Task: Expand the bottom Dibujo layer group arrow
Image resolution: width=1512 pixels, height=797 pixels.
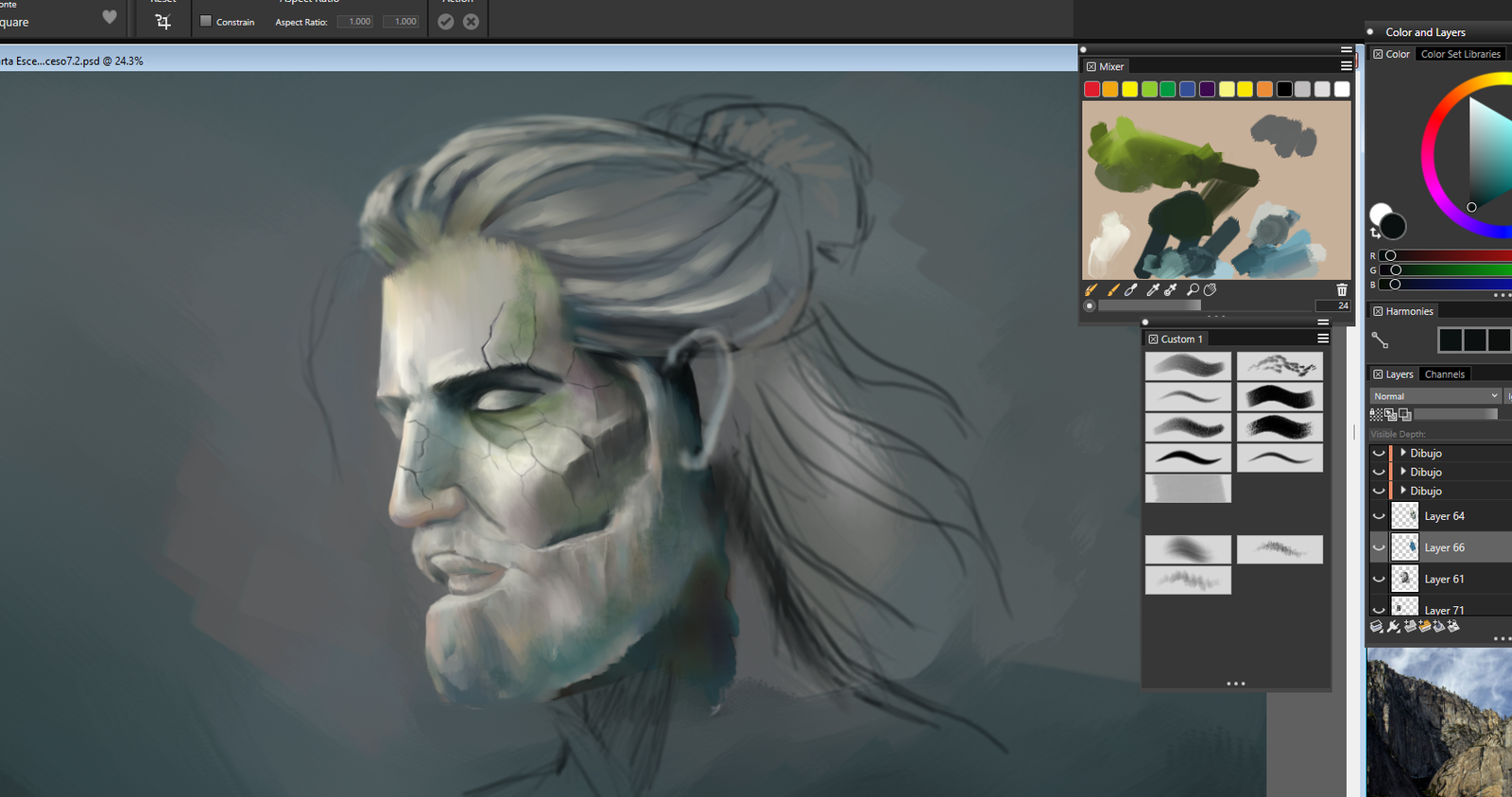Action: pyautogui.click(x=1403, y=491)
